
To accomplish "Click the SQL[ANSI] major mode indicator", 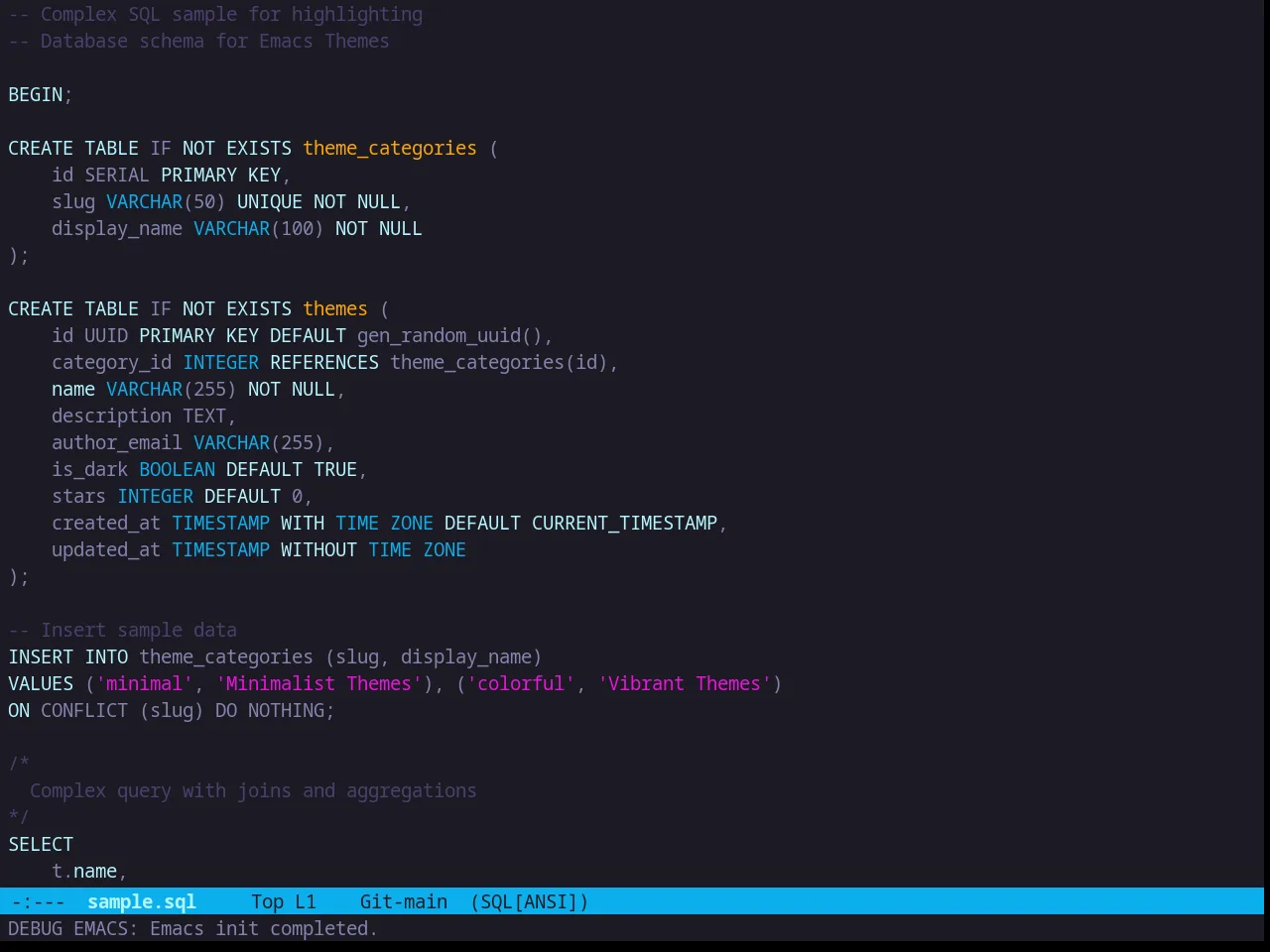I will [x=530, y=901].
